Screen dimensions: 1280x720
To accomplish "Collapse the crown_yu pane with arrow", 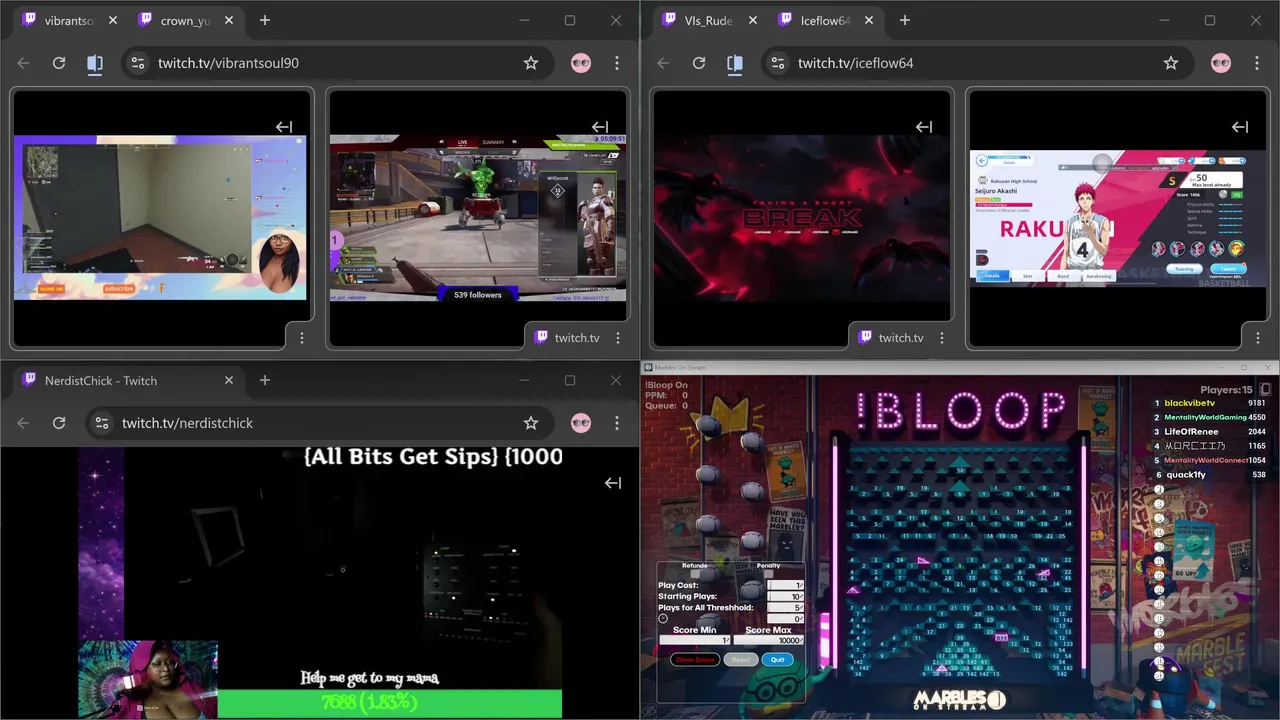I will point(600,127).
